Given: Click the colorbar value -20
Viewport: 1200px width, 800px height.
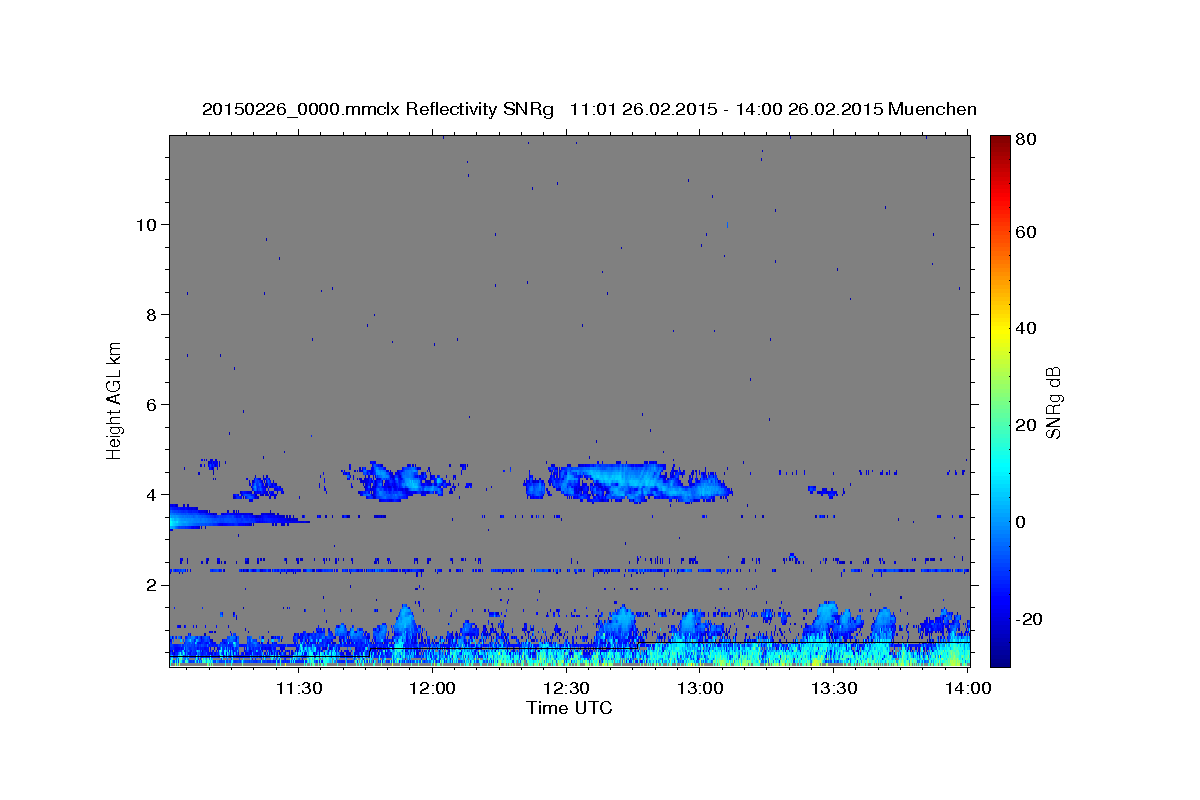Looking at the screenshot, I should pos(1028,619).
